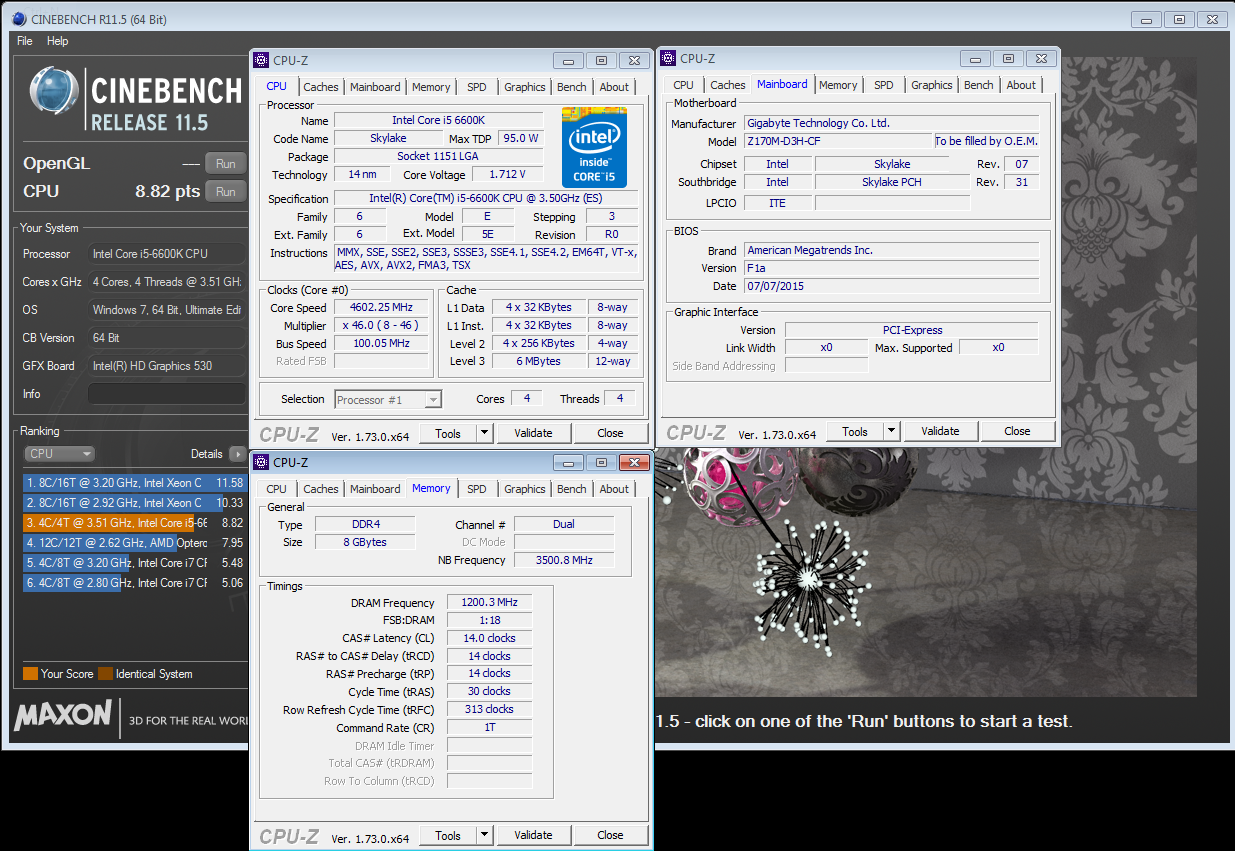Open Tools dropdown arrow in CPU window
Image resolution: width=1235 pixels, height=851 pixels.
485,433
